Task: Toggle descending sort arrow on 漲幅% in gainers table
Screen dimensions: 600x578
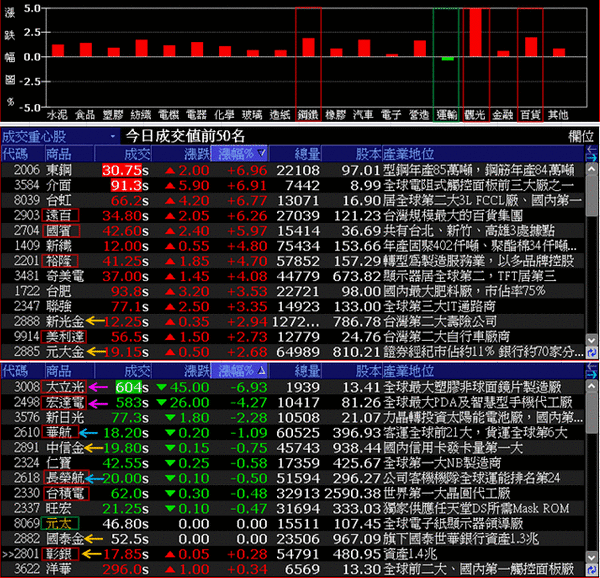Action: [261, 154]
